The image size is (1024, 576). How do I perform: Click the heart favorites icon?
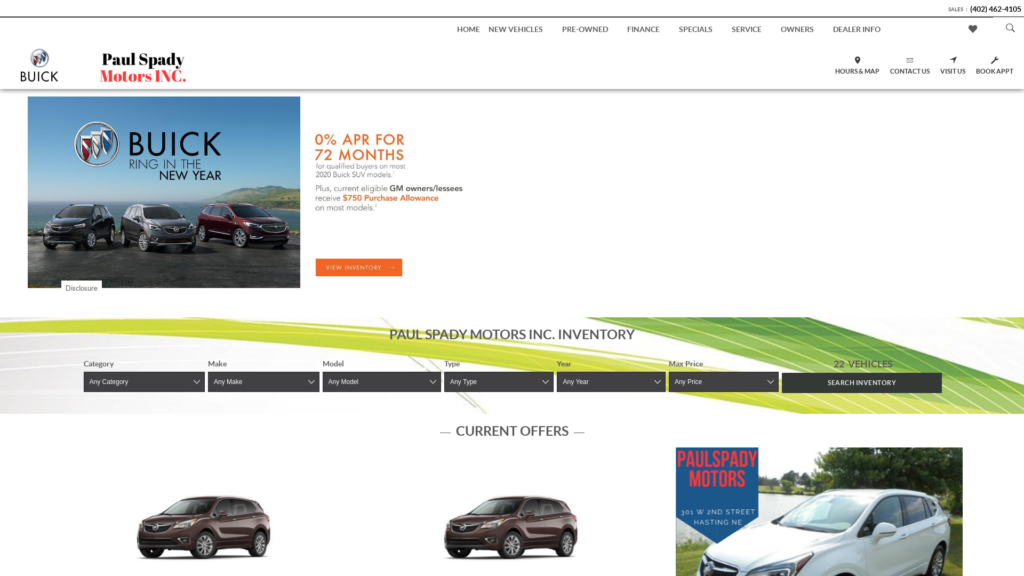coord(972,29)
